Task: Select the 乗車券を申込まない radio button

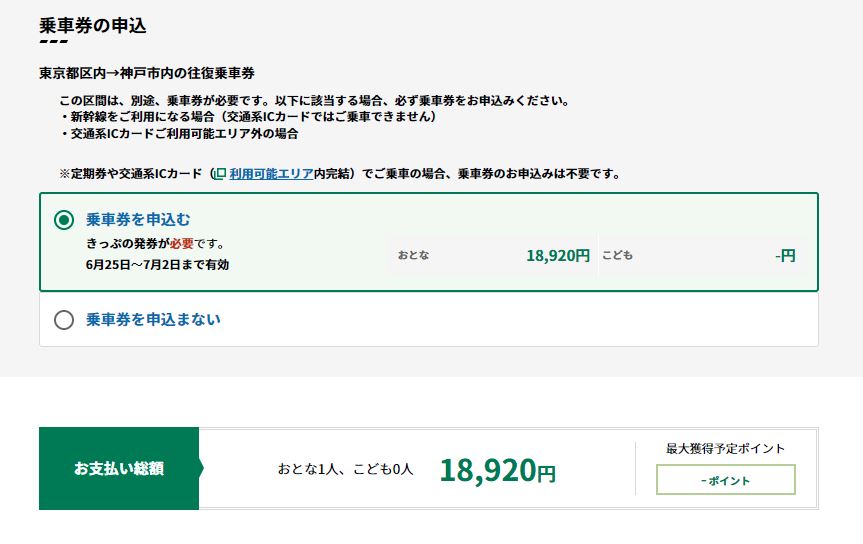Action: pos(64,320)
